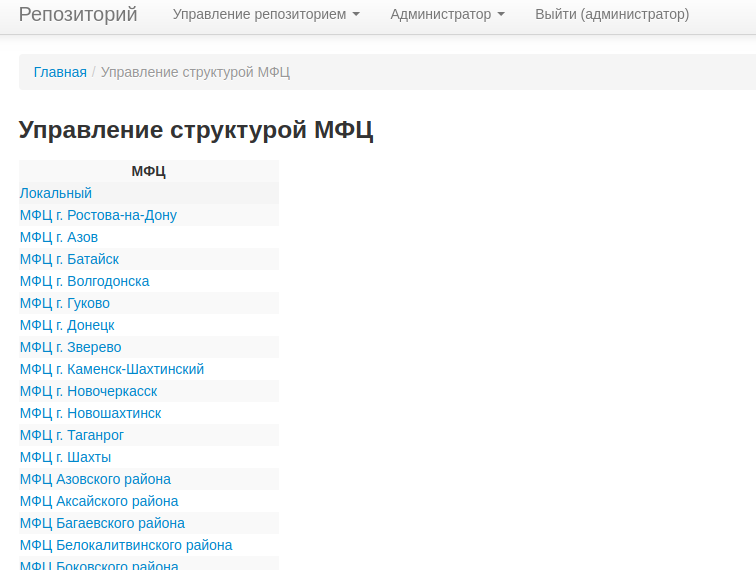Select the МФЦ г. Азов link
756x570 pixels.
click(59, 237)
